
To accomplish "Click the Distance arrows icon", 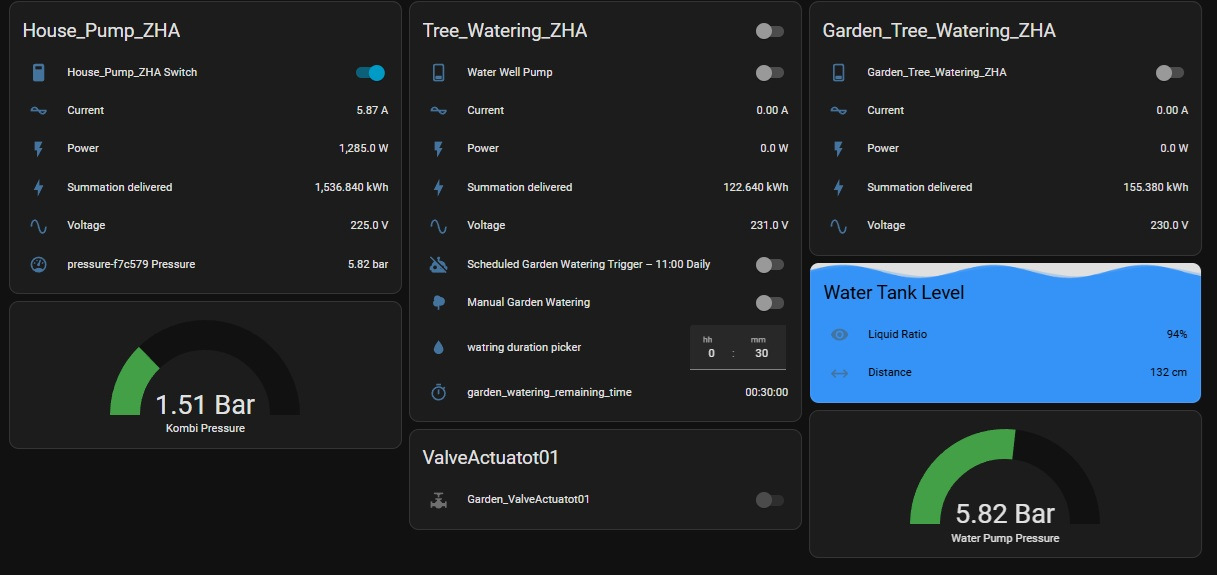I will (839, 373).
